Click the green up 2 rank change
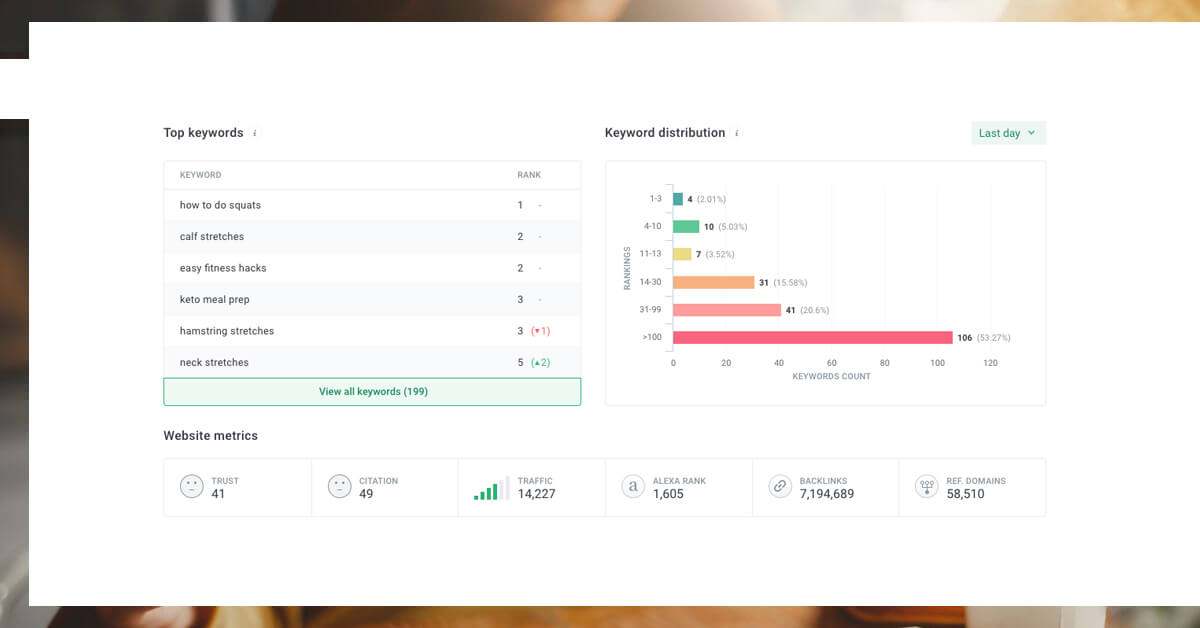The width and height of the screenshot is (1200, 628). (x=541, y=362)
